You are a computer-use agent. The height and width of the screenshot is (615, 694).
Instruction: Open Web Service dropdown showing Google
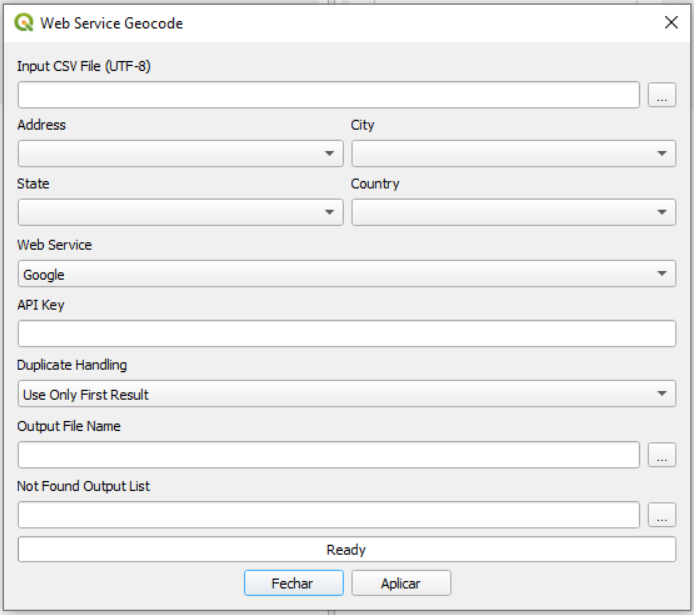tap(346, 274)
